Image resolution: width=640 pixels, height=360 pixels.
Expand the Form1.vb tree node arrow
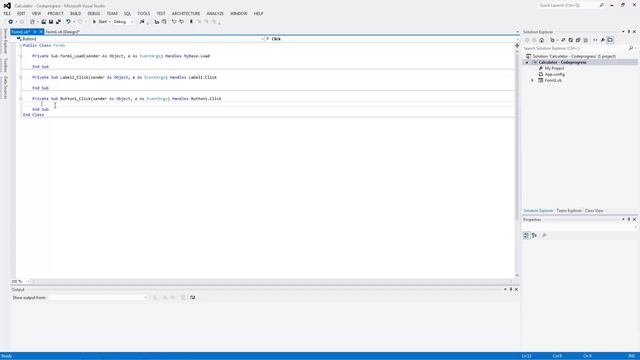click(x=532, y=80)
